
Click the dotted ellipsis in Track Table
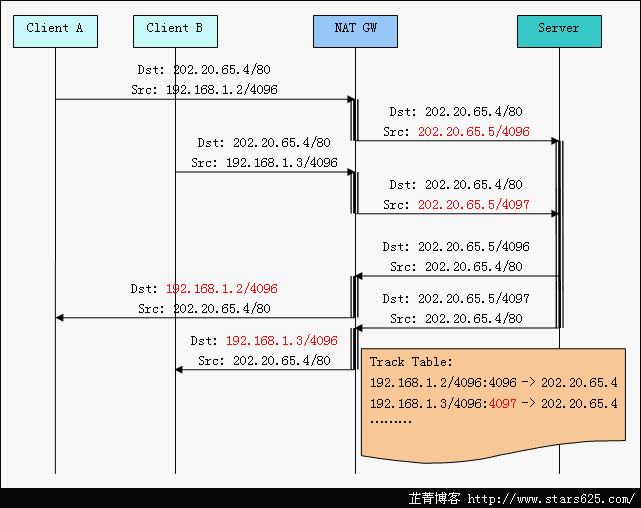pyautogui.click(x=391, y=421)
